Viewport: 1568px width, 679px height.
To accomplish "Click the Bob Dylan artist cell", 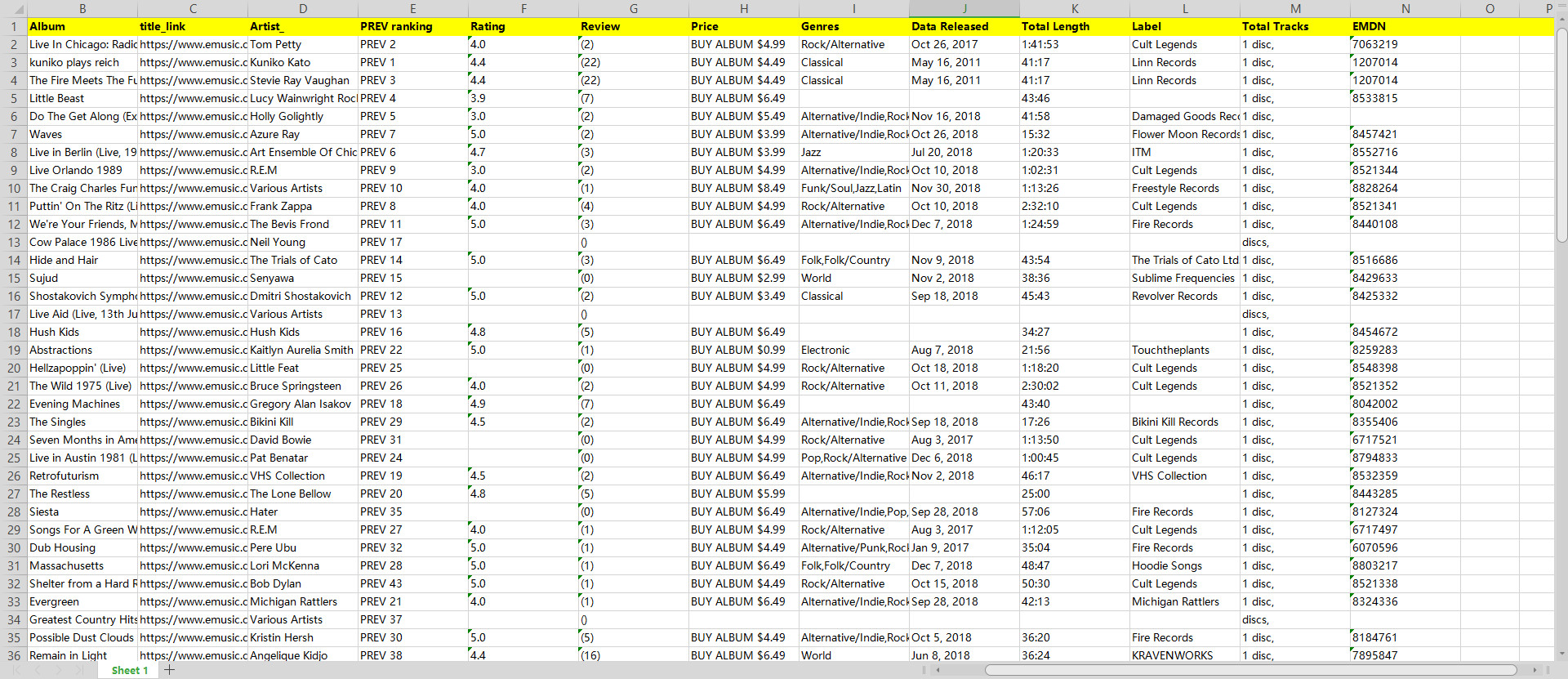I will tap(303, 583).
